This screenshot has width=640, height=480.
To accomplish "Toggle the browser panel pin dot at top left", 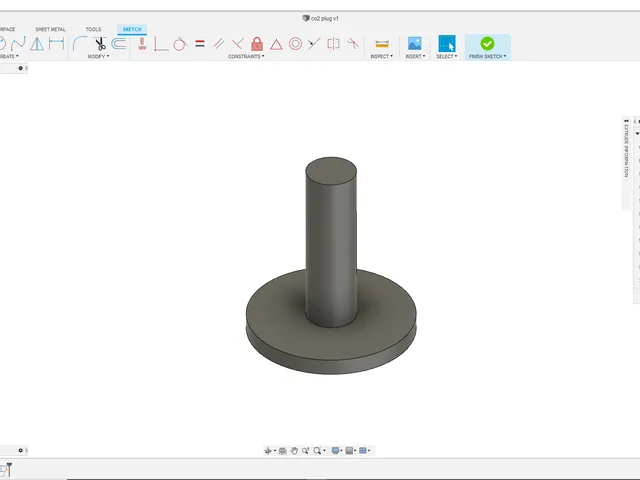I will (x=20, y=68).
